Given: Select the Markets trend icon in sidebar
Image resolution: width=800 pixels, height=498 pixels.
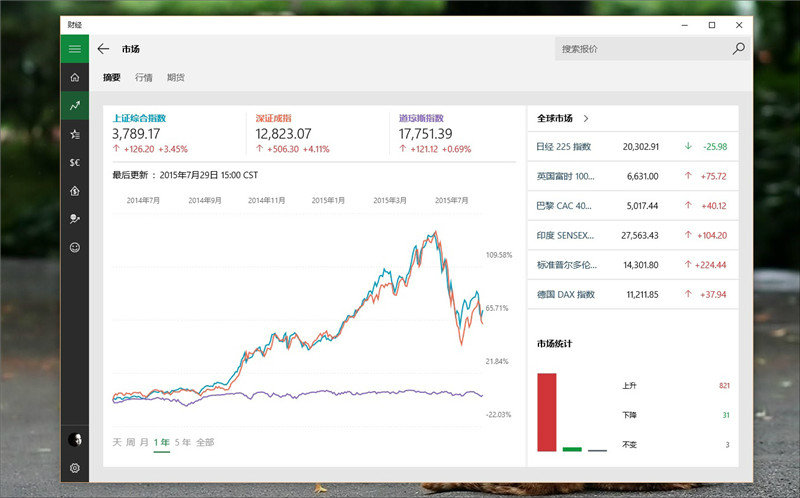Looking at the screenshot, I should point(75,105).
